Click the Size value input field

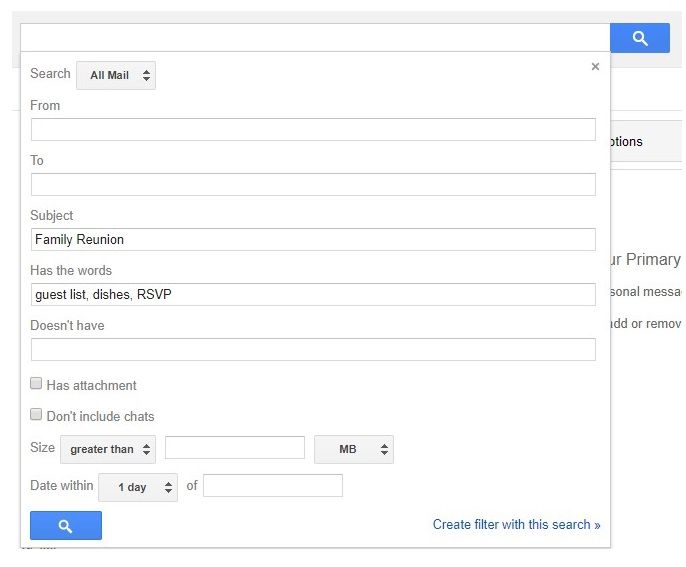tap(235, 448)
